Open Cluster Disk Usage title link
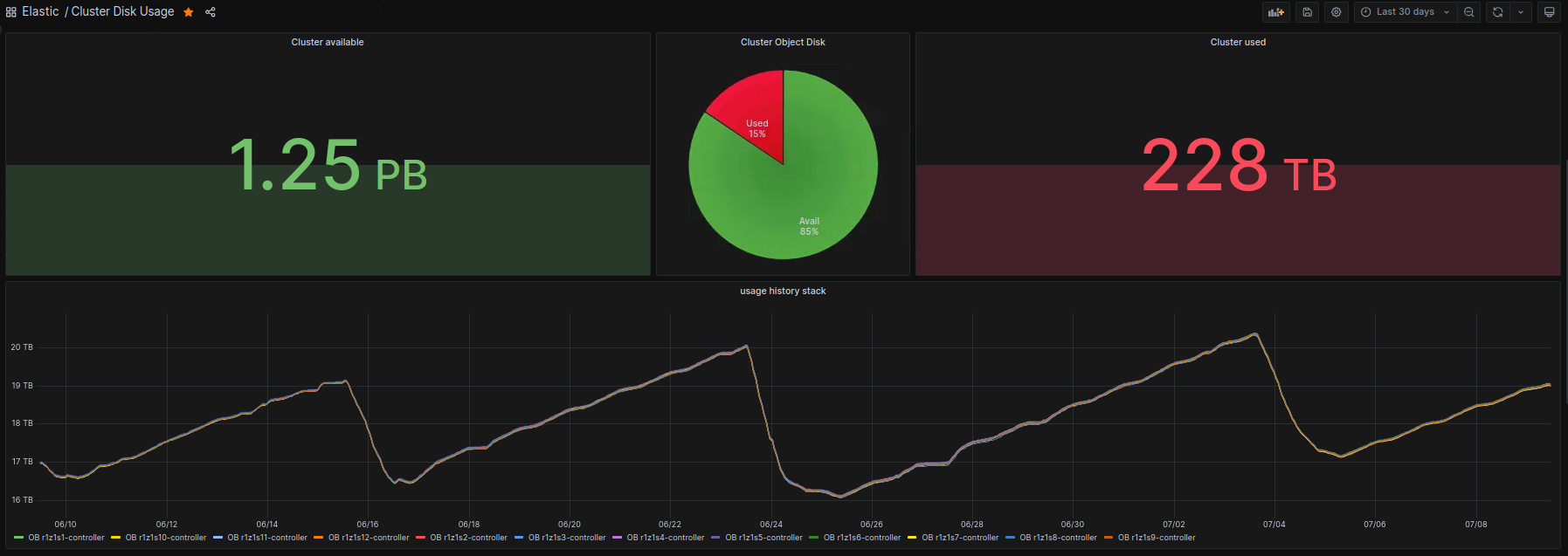 pos(122,12)
